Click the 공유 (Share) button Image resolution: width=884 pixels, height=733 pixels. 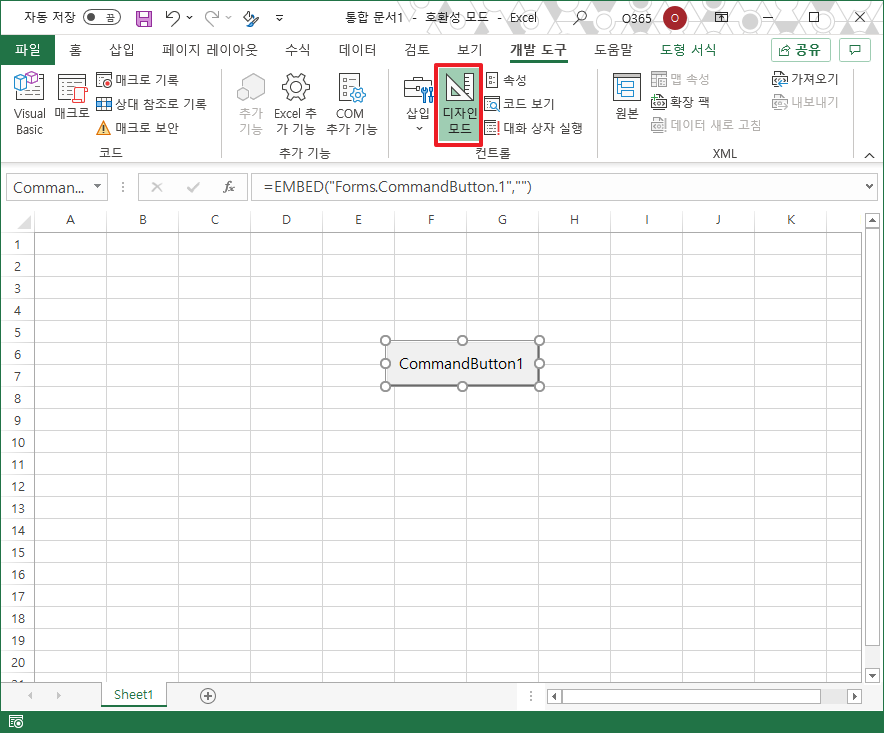(x=800, y=50)
